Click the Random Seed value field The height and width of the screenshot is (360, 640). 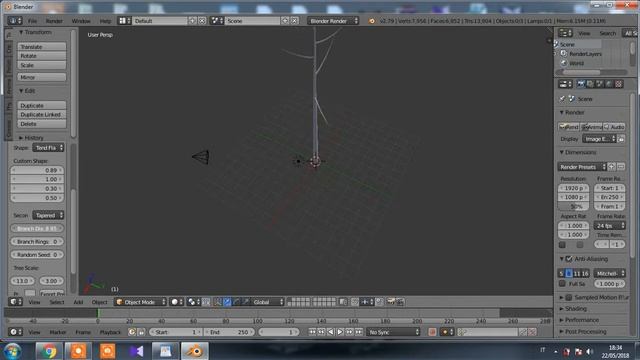coord(37,255)
